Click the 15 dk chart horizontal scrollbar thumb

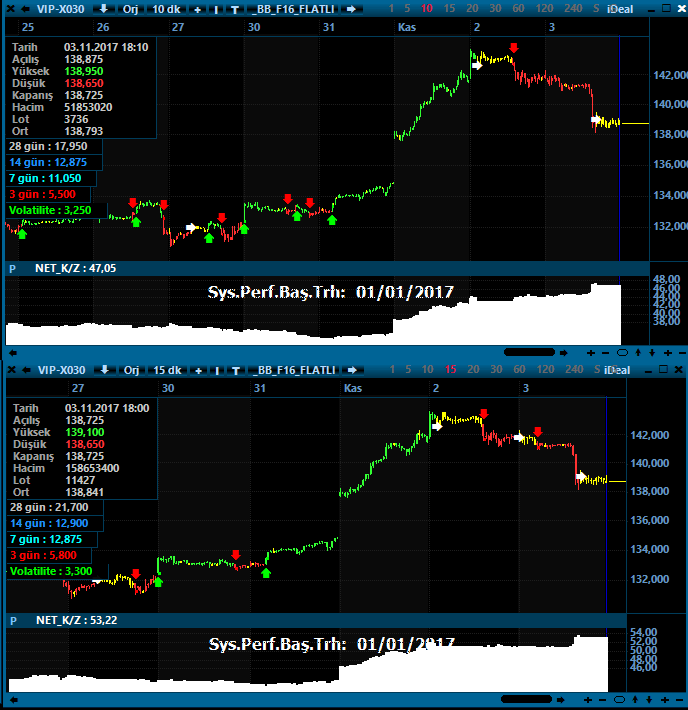pyautogui.click(x=526, y=699)
